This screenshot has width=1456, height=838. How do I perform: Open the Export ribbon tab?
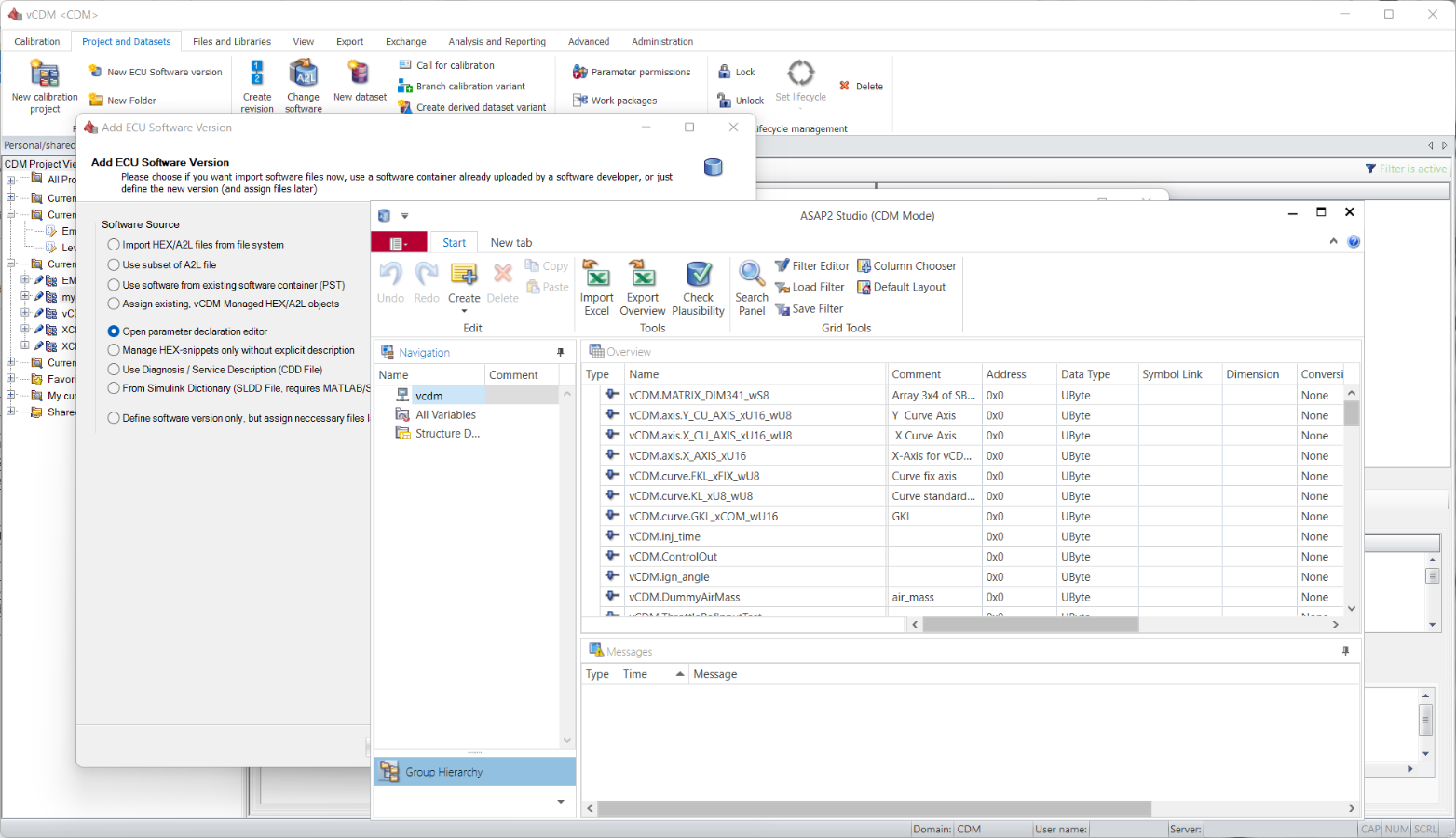point(349,41)
